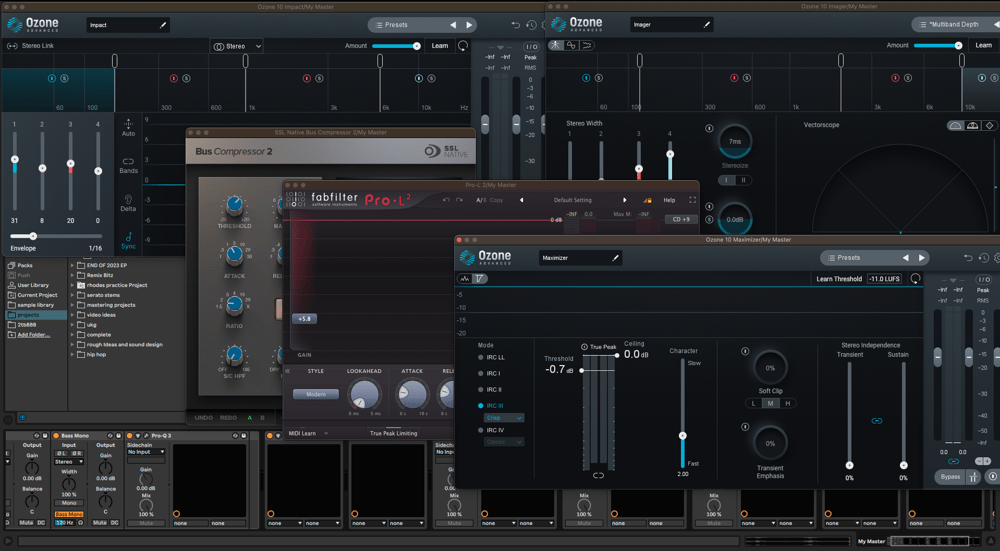Click the Pro-L 2 undo arrow

(x=446, y=200)
